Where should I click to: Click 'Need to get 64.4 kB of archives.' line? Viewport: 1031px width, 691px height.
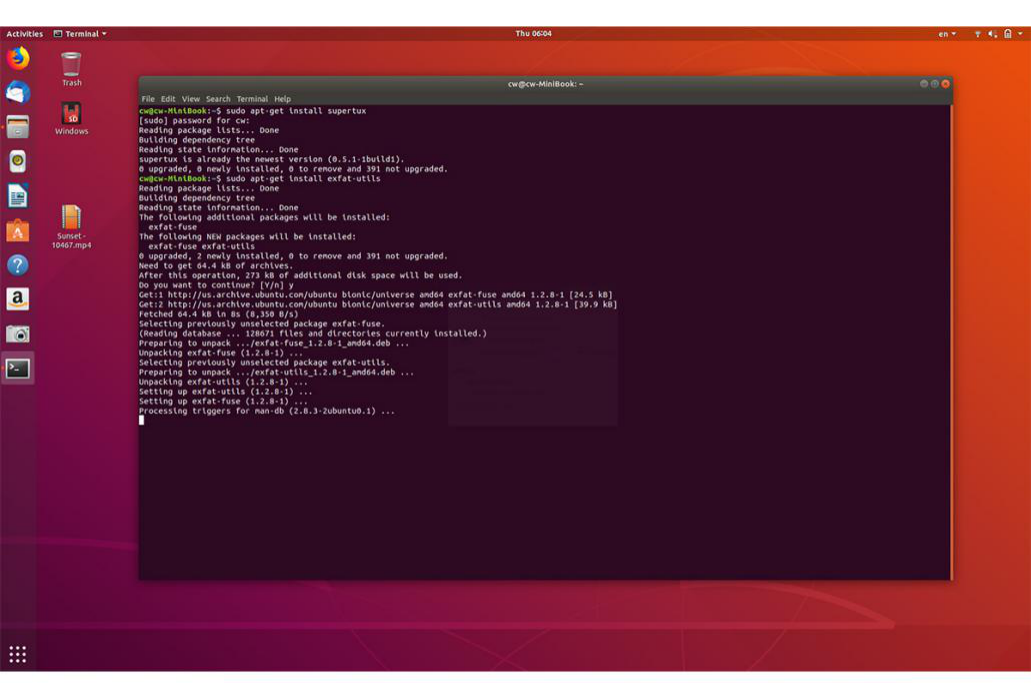click(x=216, y=266)
